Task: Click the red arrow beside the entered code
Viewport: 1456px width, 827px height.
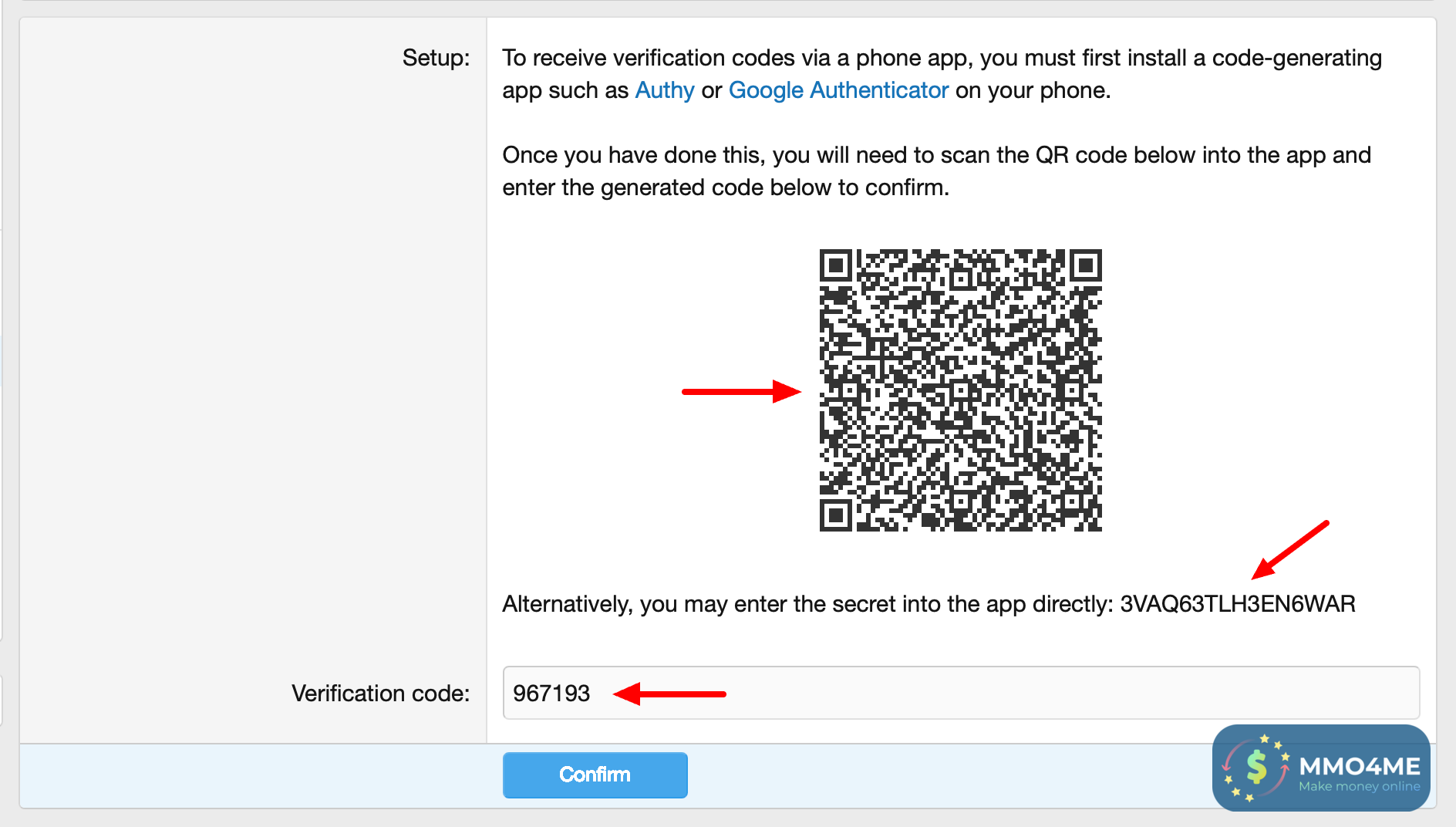Action: 669,694
